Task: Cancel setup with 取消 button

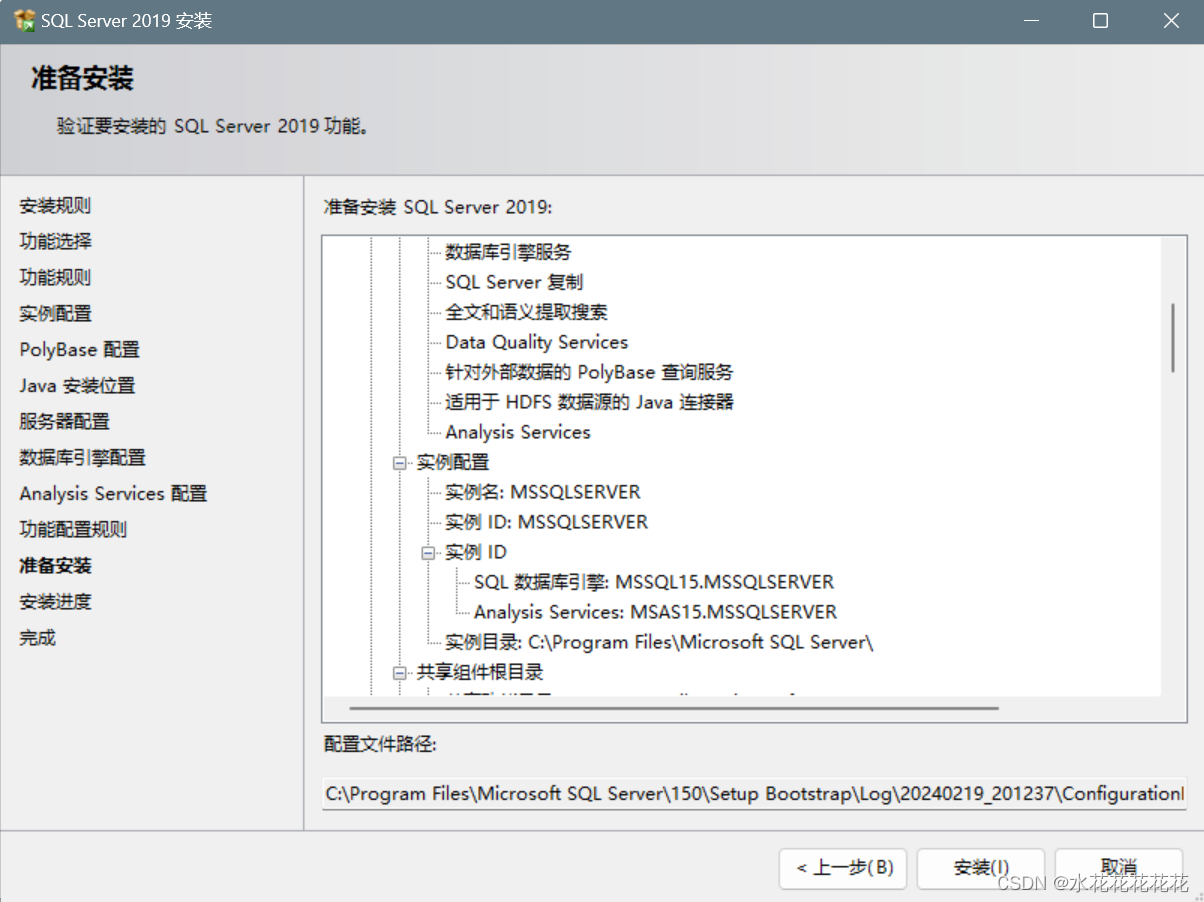Action: coord(1119,868)
